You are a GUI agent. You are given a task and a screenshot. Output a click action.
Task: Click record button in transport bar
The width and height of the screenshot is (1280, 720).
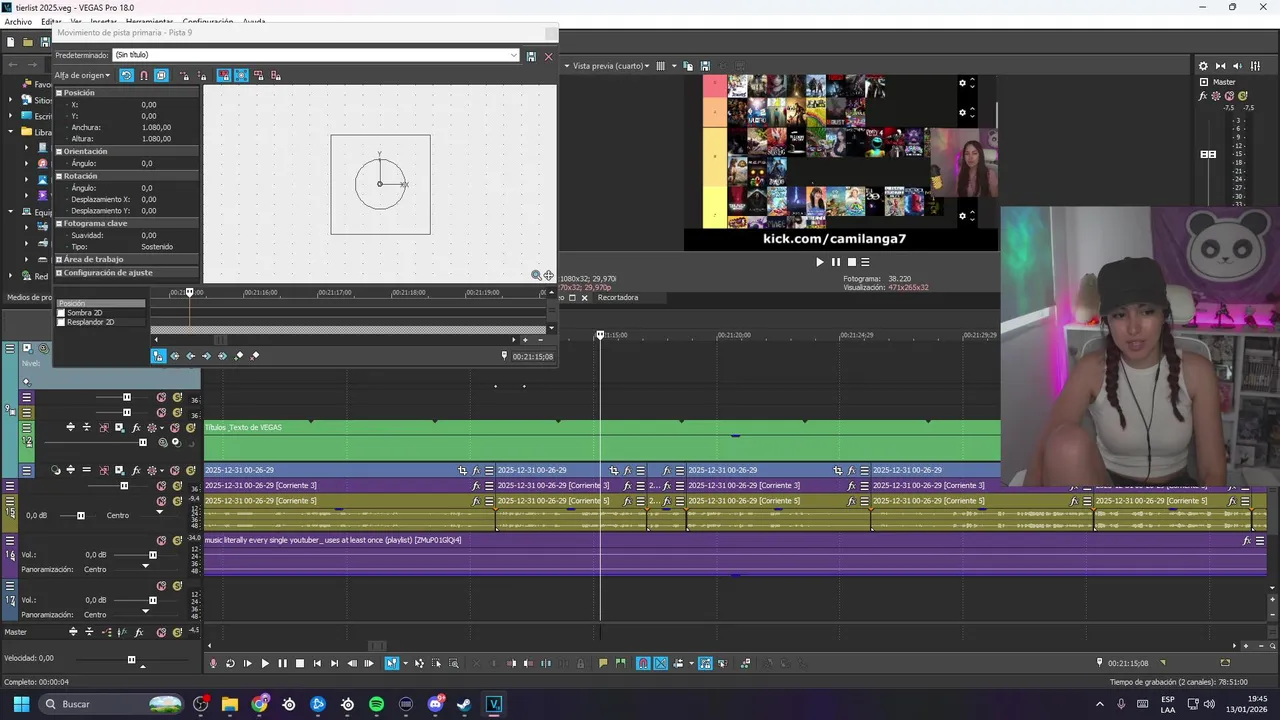213,663
